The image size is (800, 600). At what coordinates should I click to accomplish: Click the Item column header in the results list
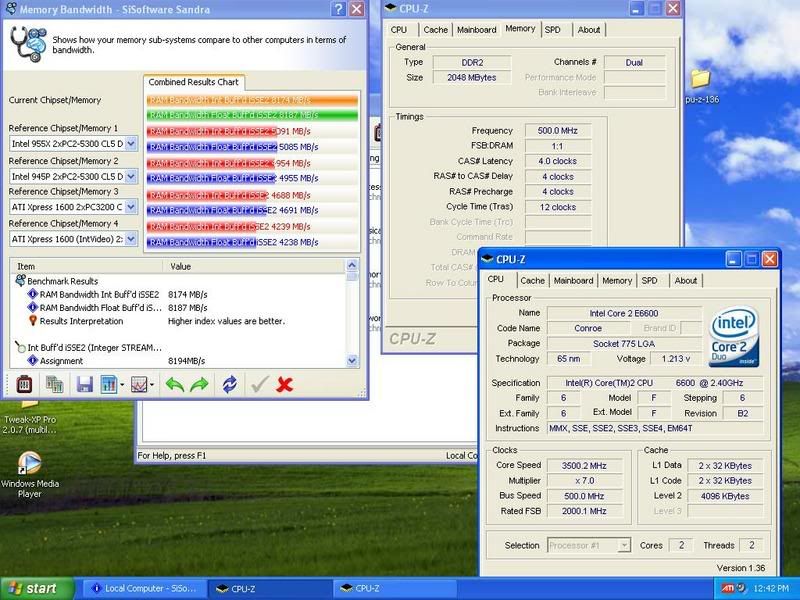point(86,266)
